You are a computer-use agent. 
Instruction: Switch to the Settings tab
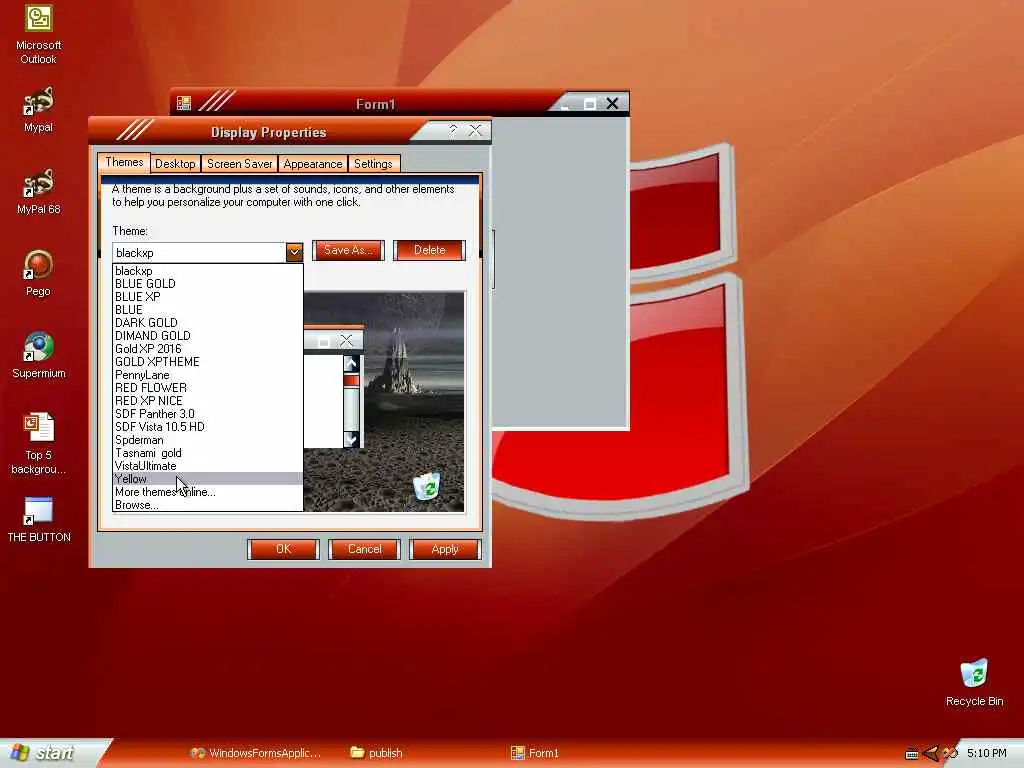tap(374, 163)
